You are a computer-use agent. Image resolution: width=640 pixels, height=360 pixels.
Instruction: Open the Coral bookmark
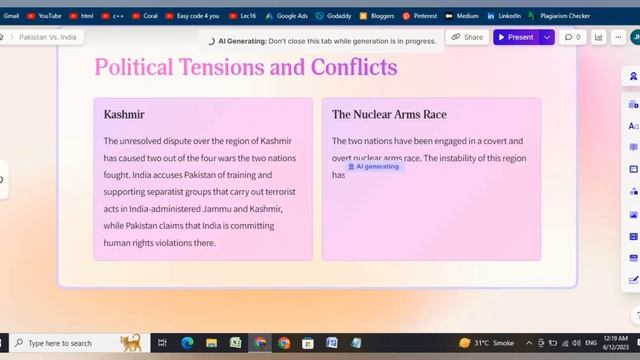(145, 16)
